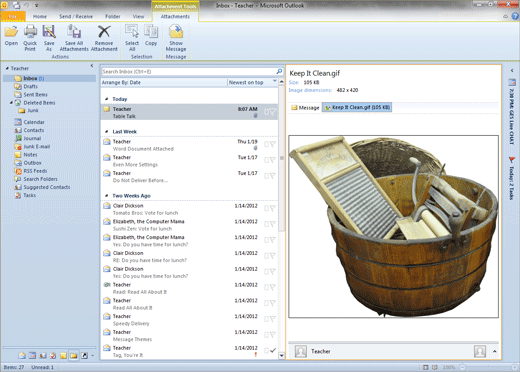Flag the Sushi Zen message

point(272,224)
